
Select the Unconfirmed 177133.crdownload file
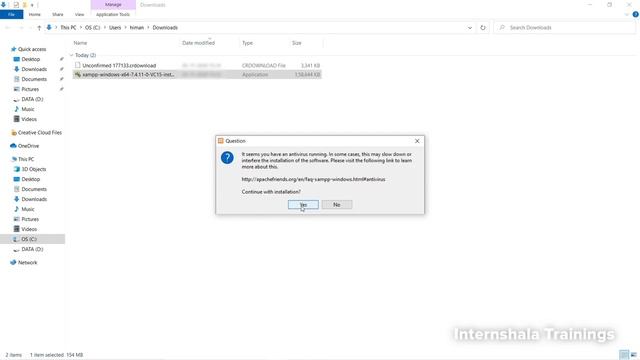coord(197,65)
